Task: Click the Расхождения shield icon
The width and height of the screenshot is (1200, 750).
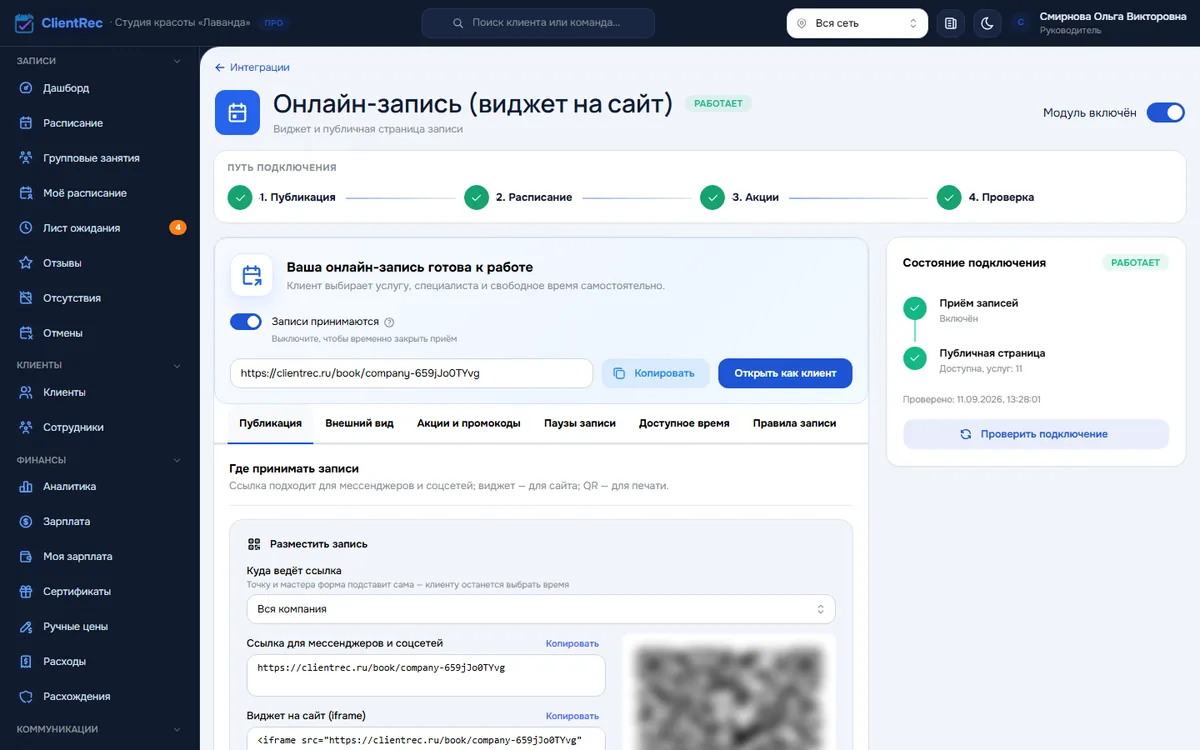Action: (x=26, y=696)
